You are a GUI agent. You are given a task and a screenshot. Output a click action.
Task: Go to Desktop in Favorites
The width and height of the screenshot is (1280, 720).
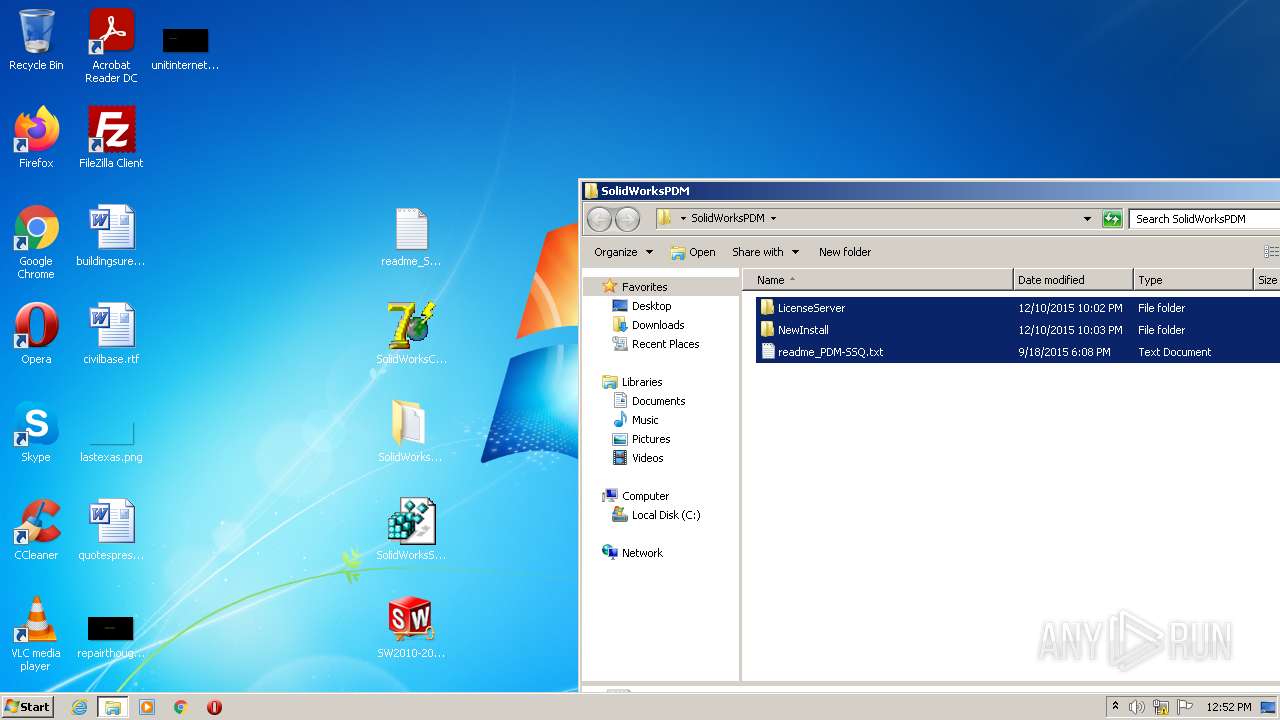coord(651,306)
